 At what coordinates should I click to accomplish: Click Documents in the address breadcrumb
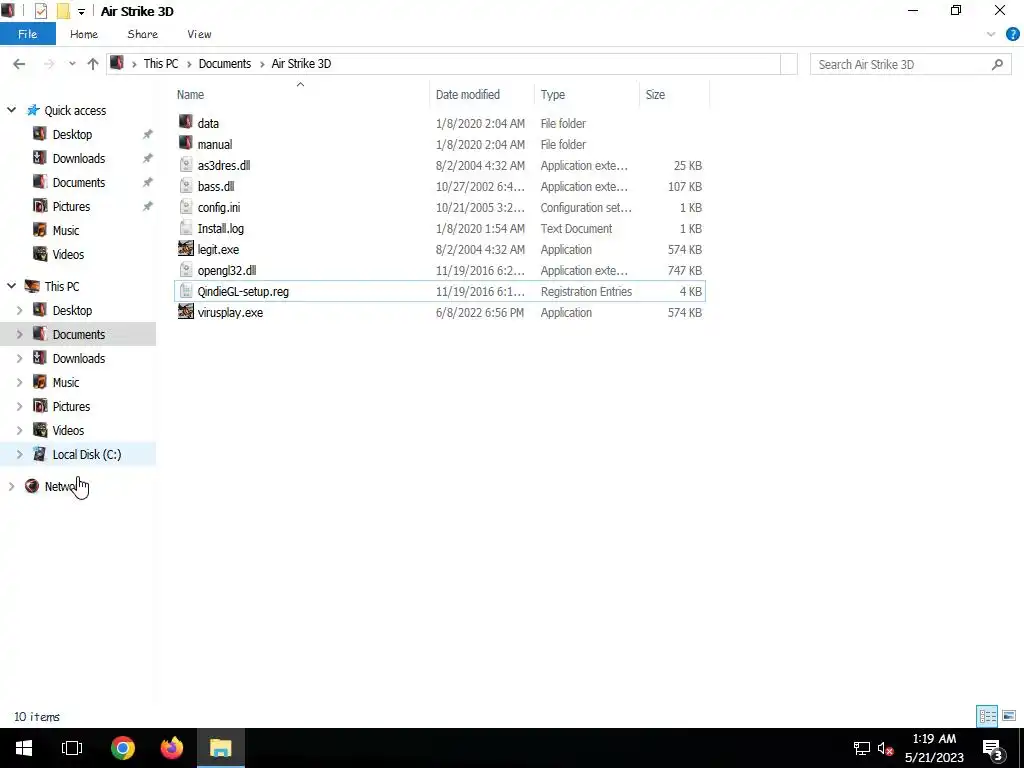click(225, 64)
